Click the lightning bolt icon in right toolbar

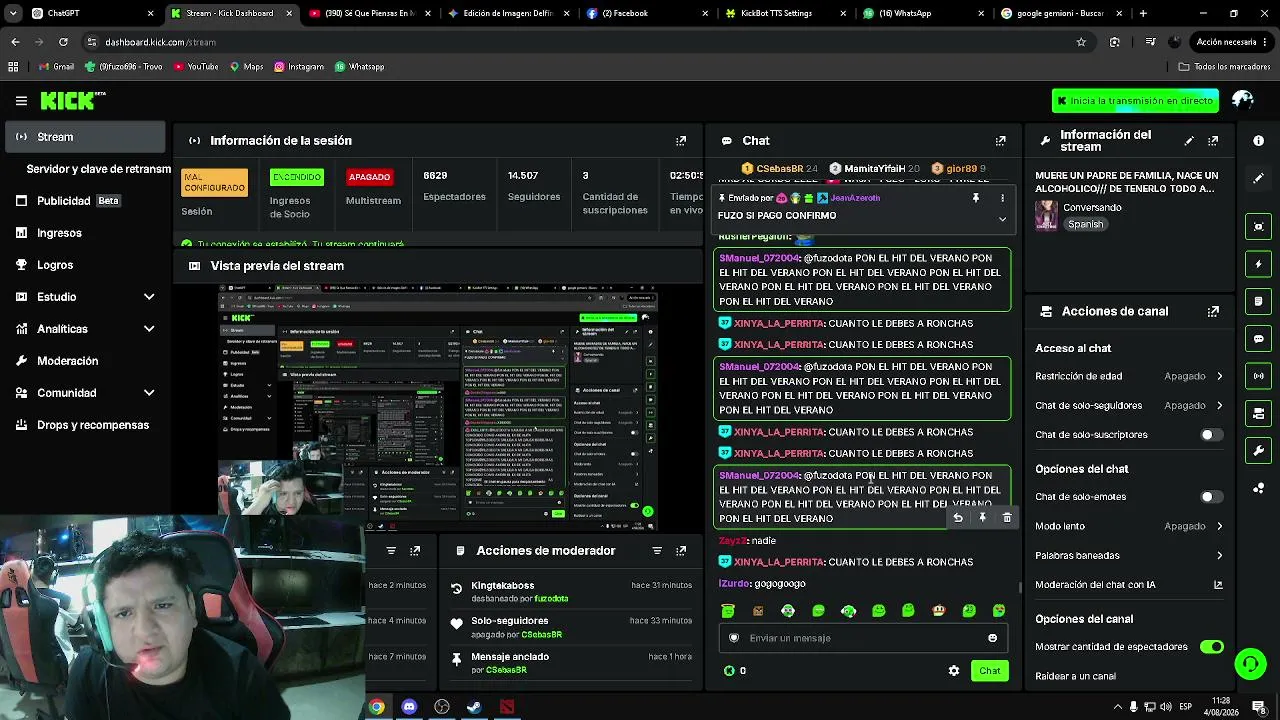coord(1258,264)
